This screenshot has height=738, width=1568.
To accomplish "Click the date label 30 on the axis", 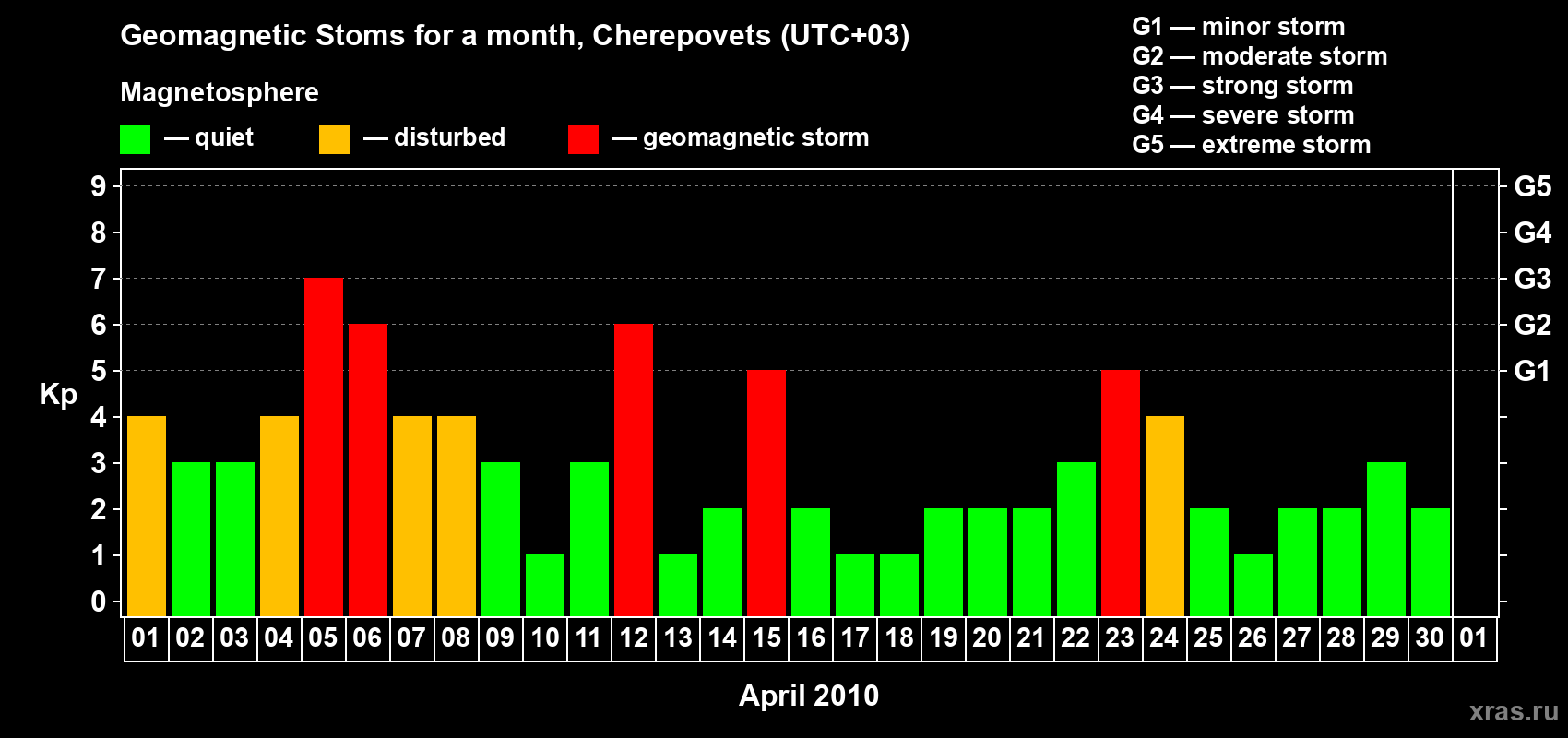I will (1430, 638).
